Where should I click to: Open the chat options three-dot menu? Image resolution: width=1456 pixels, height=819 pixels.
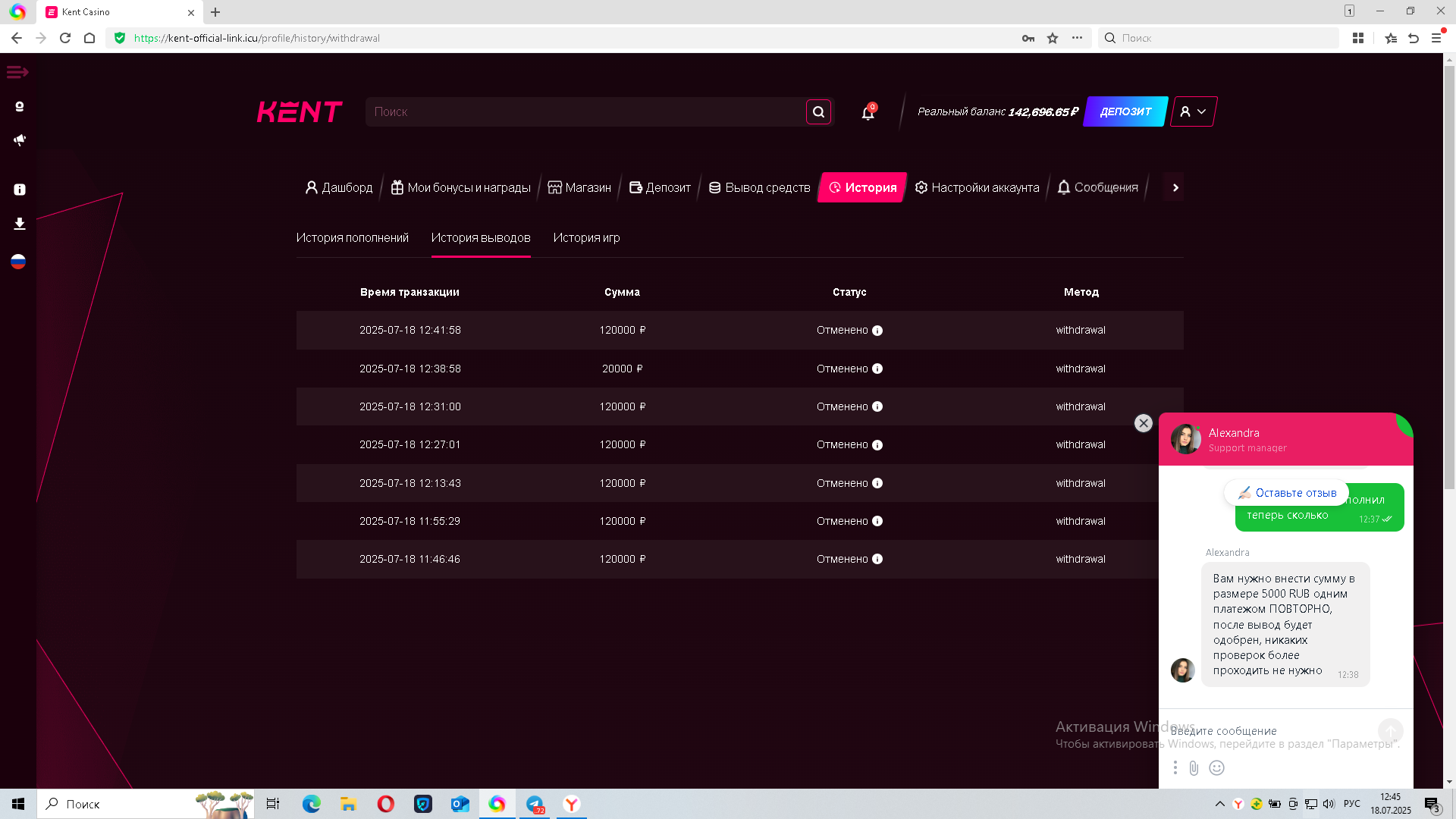tap(1175, 768)
